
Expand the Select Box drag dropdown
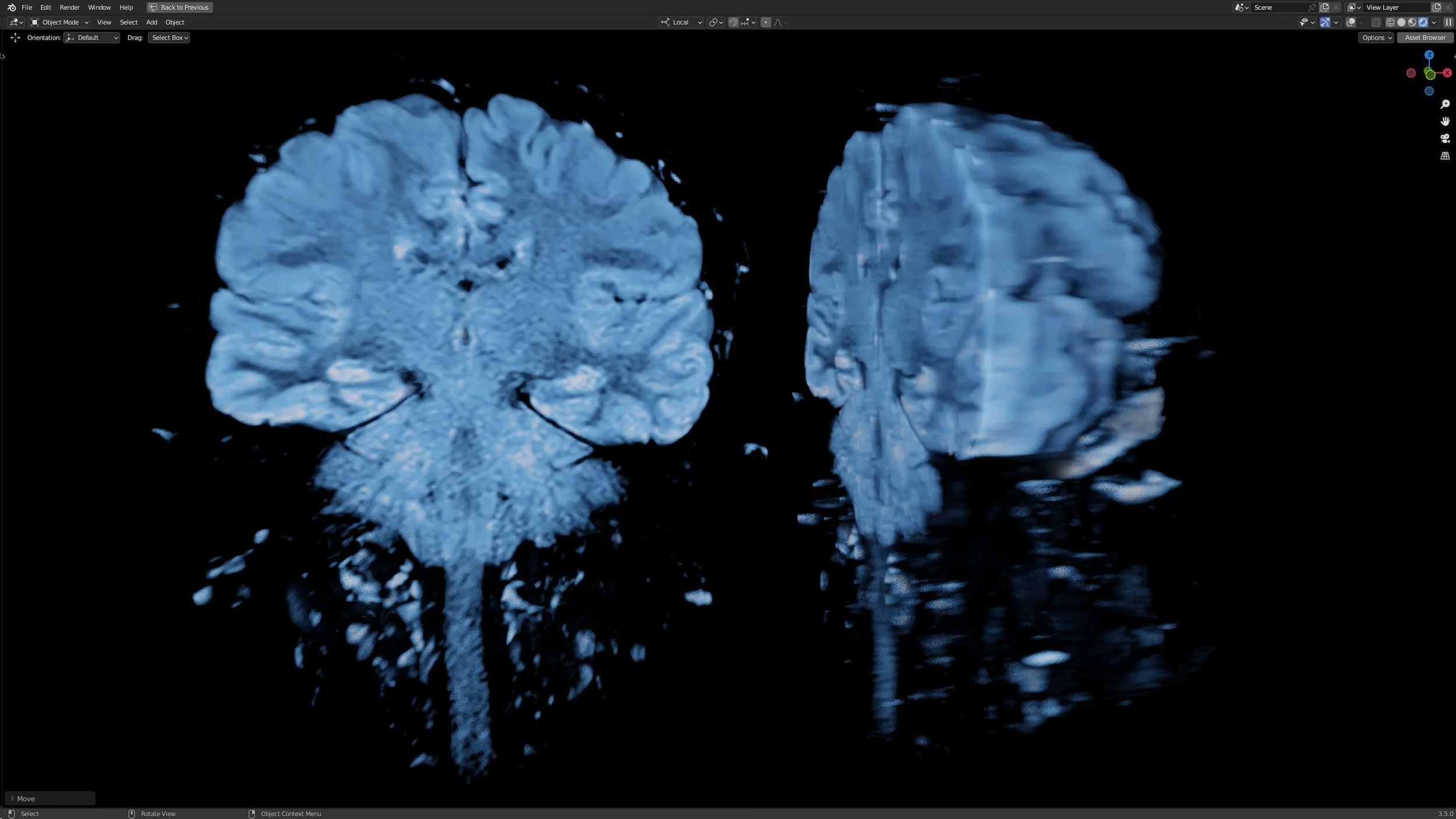169,37
